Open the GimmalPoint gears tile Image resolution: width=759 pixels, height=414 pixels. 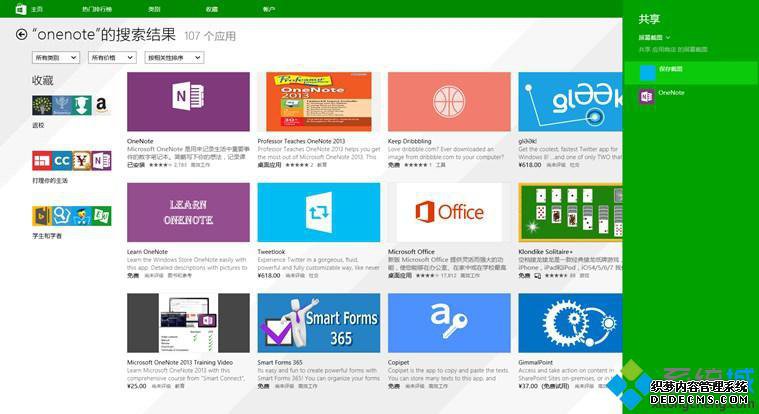coord(570,322)
